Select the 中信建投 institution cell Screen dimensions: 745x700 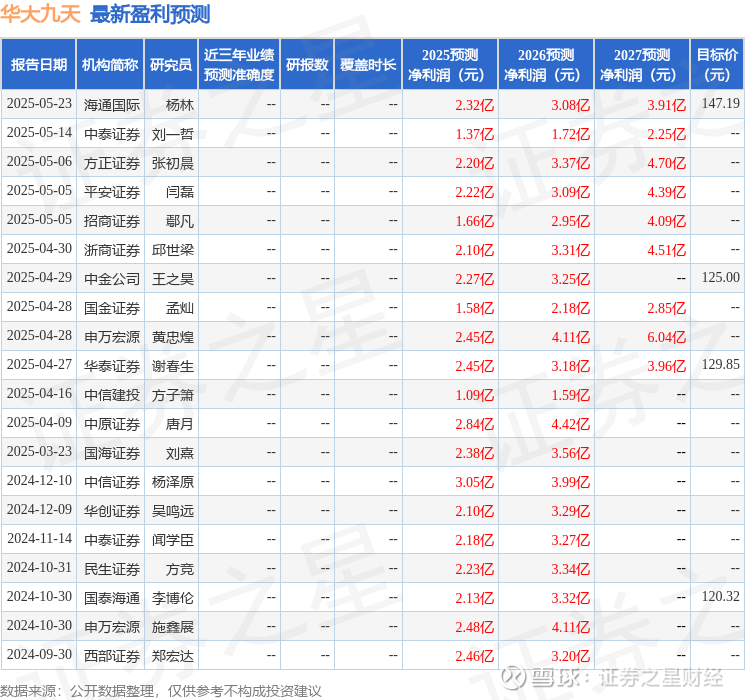[x=112, y=395]
